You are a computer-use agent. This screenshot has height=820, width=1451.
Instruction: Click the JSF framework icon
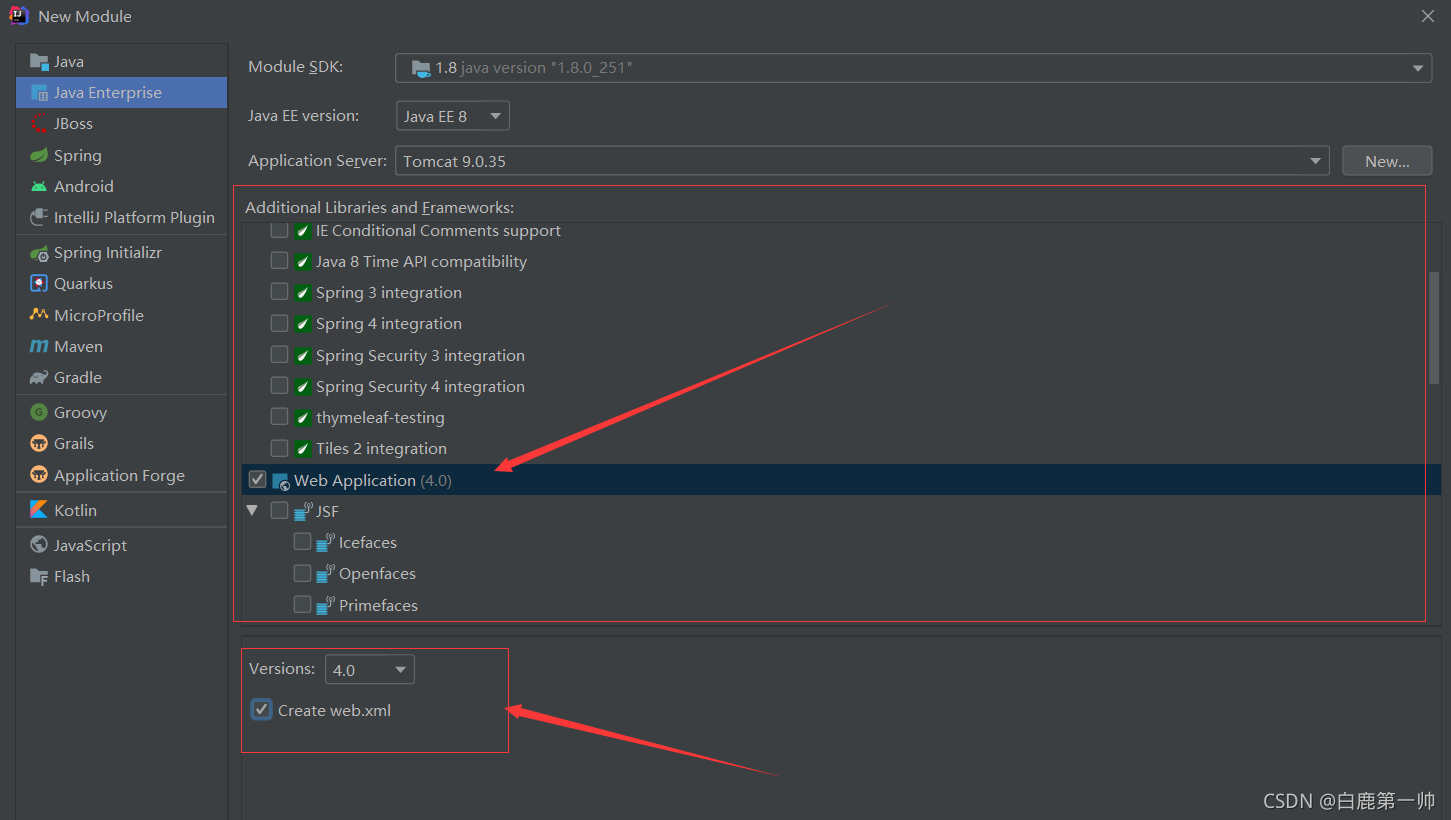click(x=304, y=511)
